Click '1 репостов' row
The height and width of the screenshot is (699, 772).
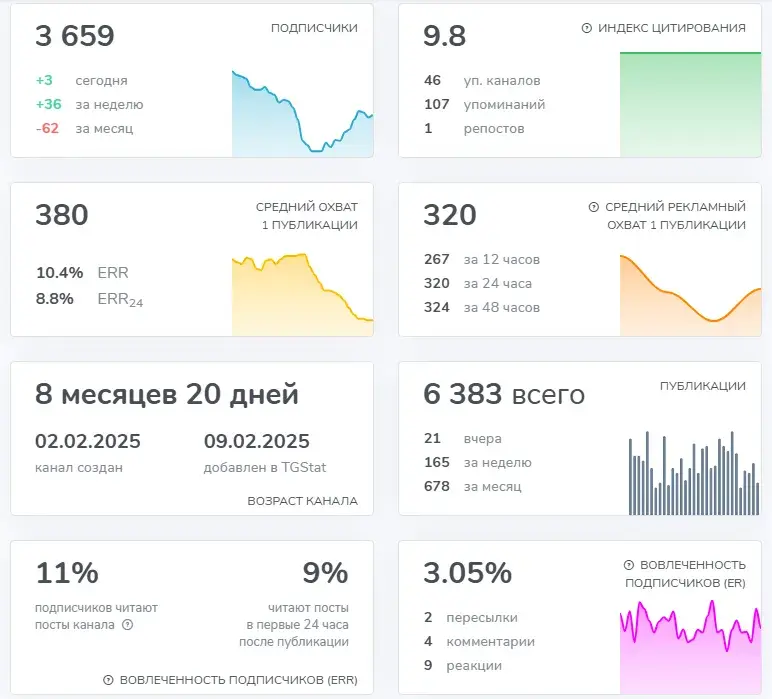[x=474, y=128]
